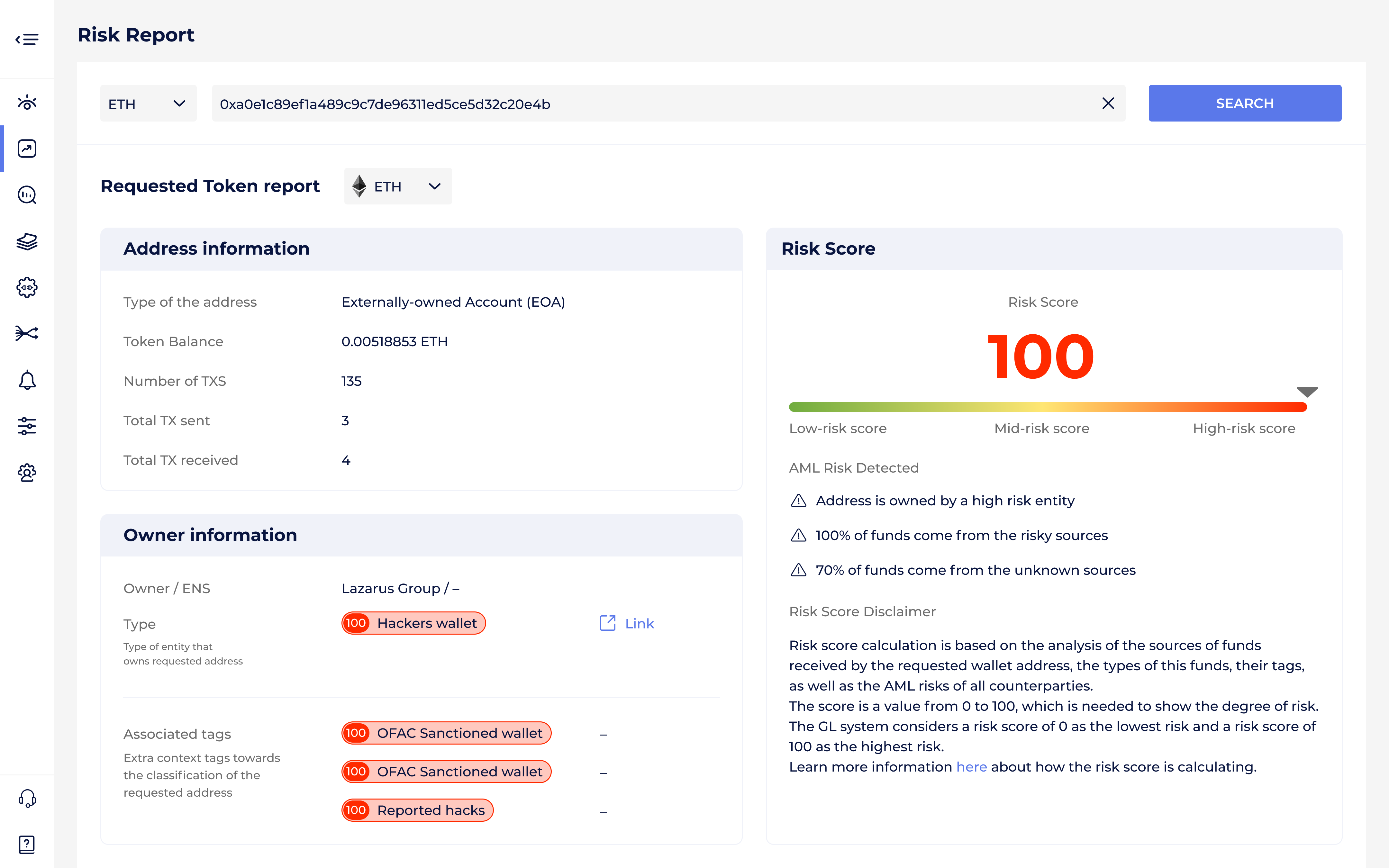
Task: Expand the Requested Token report ETH dropdown
Action: [x=397, y=186]
